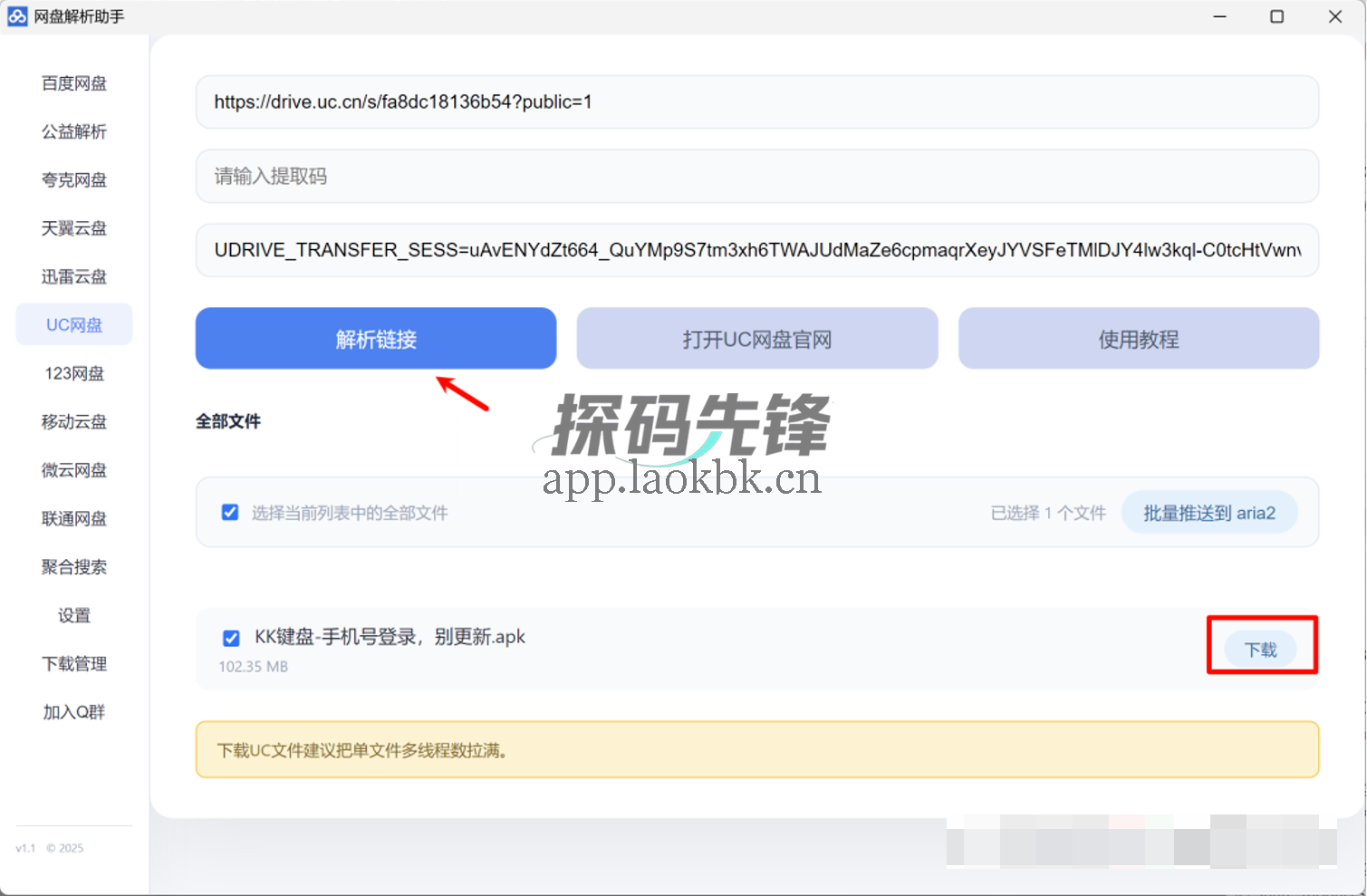Open the 设置 settings page
1367x896 pixels.
tap(73, 615)
